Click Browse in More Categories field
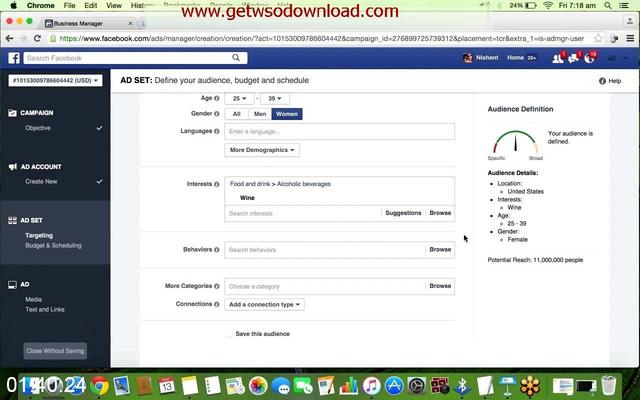Viewport: 640px width, 400px height. [440, 286]
